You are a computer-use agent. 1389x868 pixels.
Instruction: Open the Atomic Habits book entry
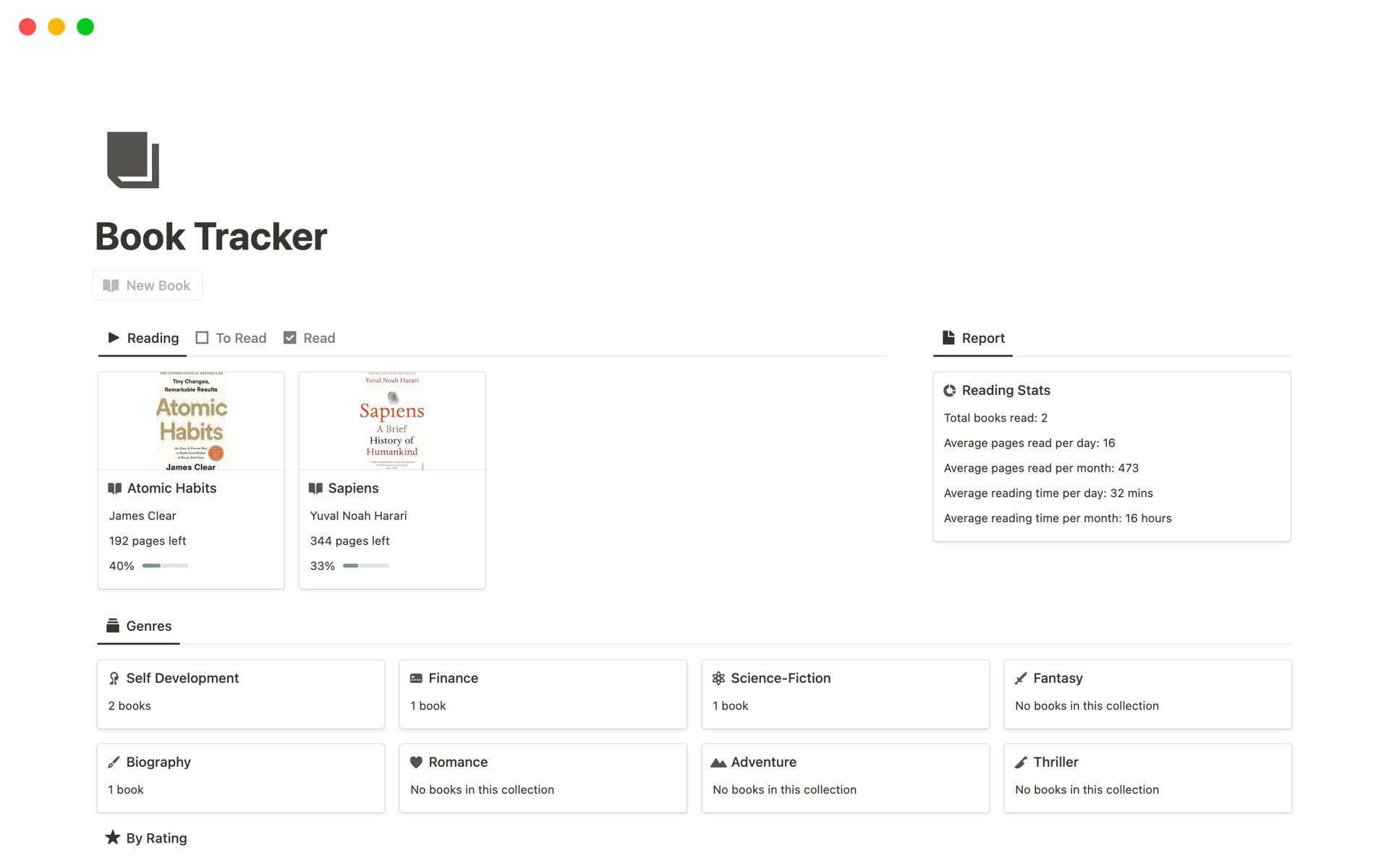pyautogui.click(x=172, y=488)
